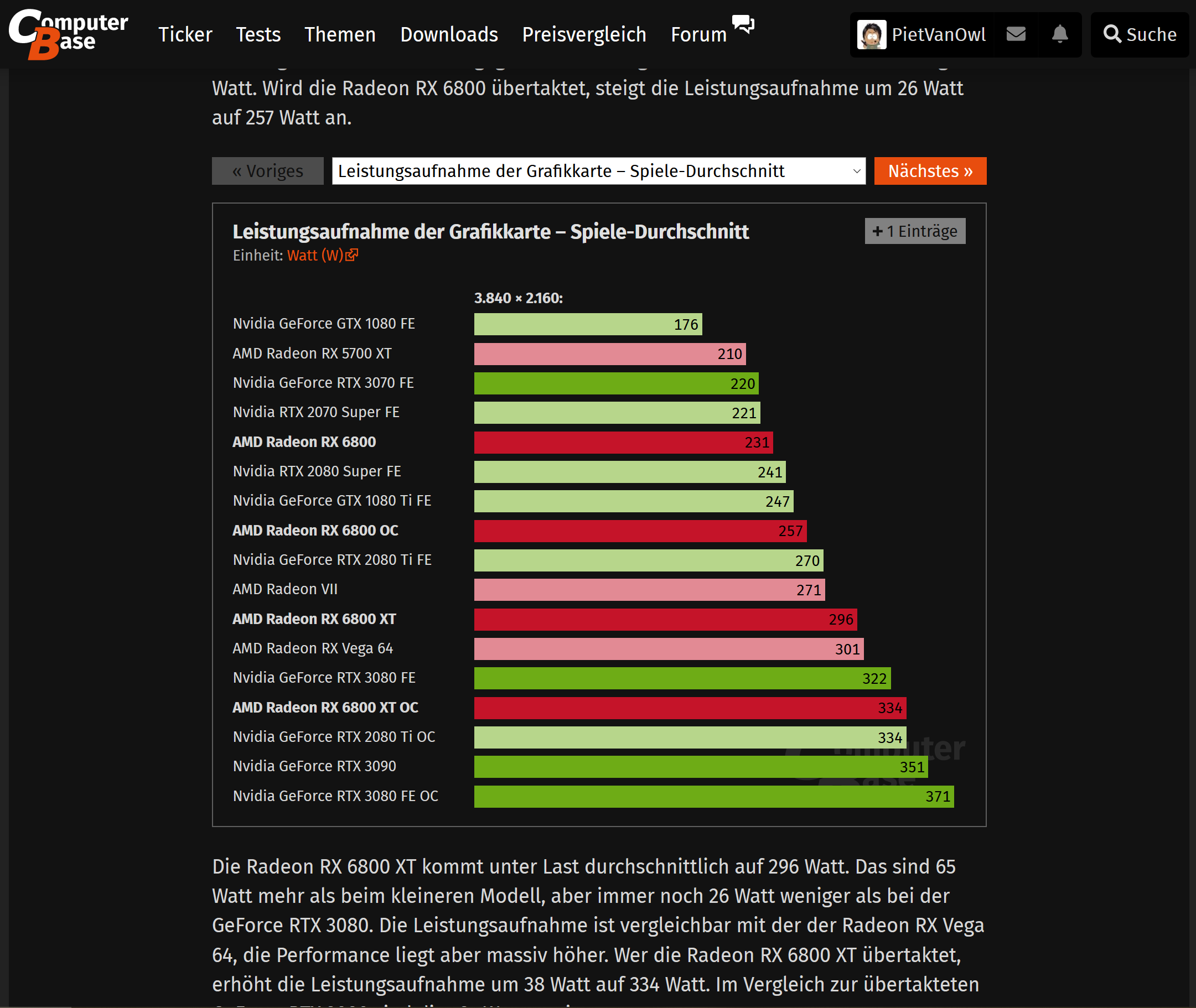Click plus icon in Einträge button
The height and width of the screenshot is (1008, 1196).
click(x=877, y=231)
